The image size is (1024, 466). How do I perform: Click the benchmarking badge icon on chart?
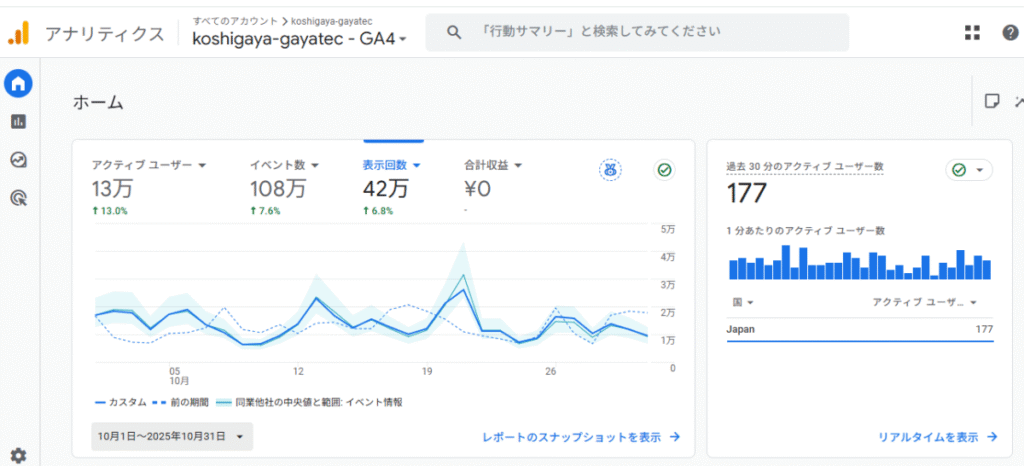coord(610,170)
